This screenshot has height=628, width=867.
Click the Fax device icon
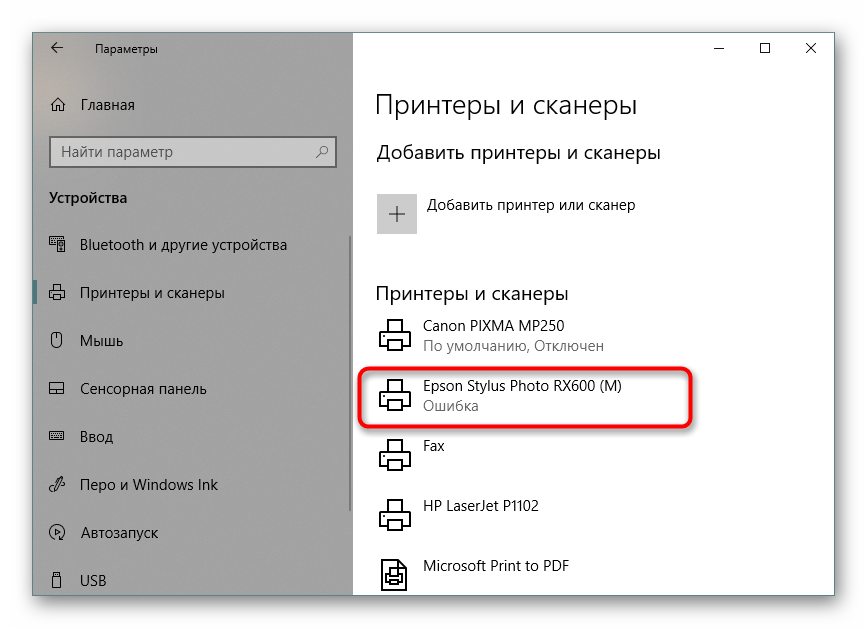395,455
